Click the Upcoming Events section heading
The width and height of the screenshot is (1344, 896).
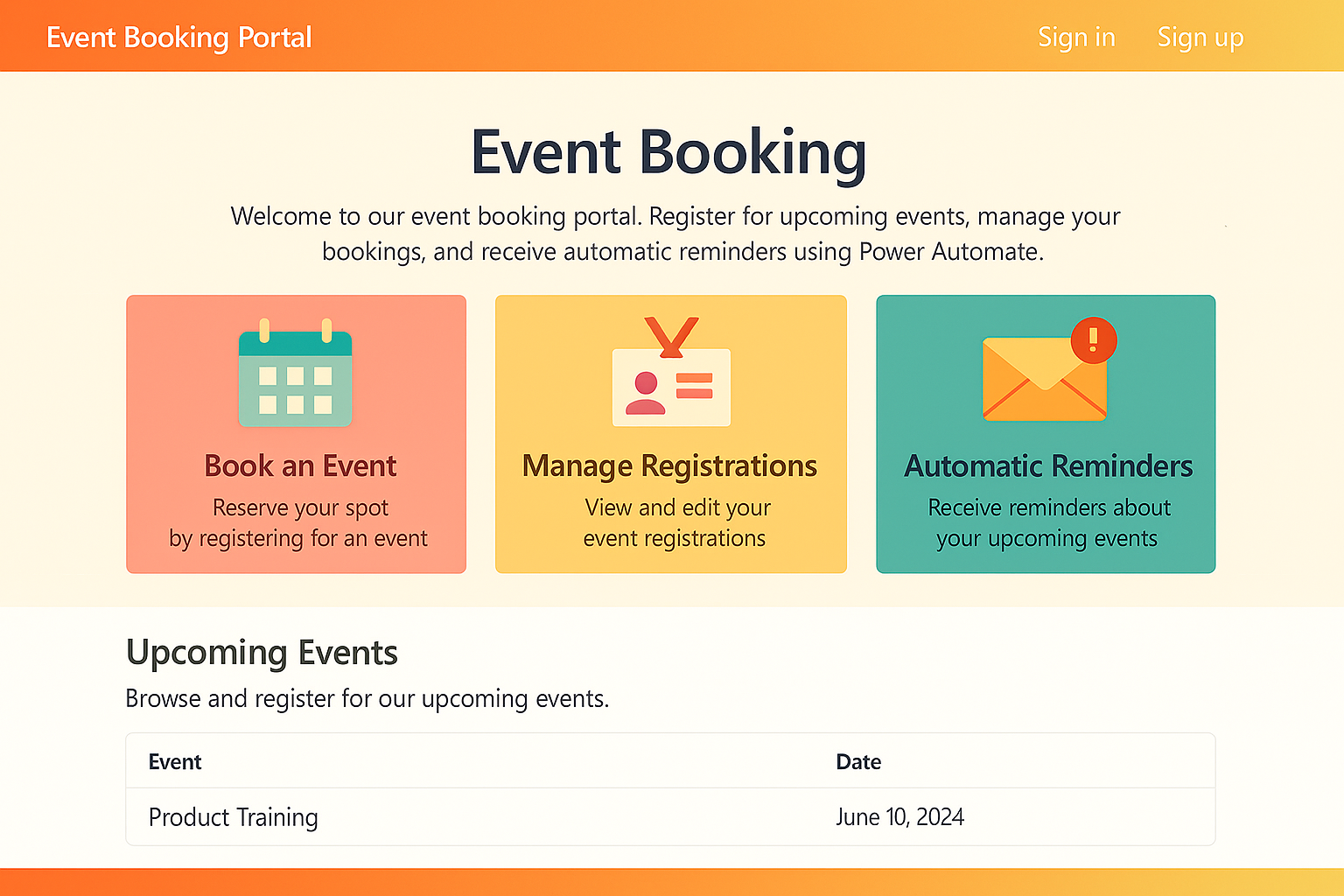[x=262, y=653]
